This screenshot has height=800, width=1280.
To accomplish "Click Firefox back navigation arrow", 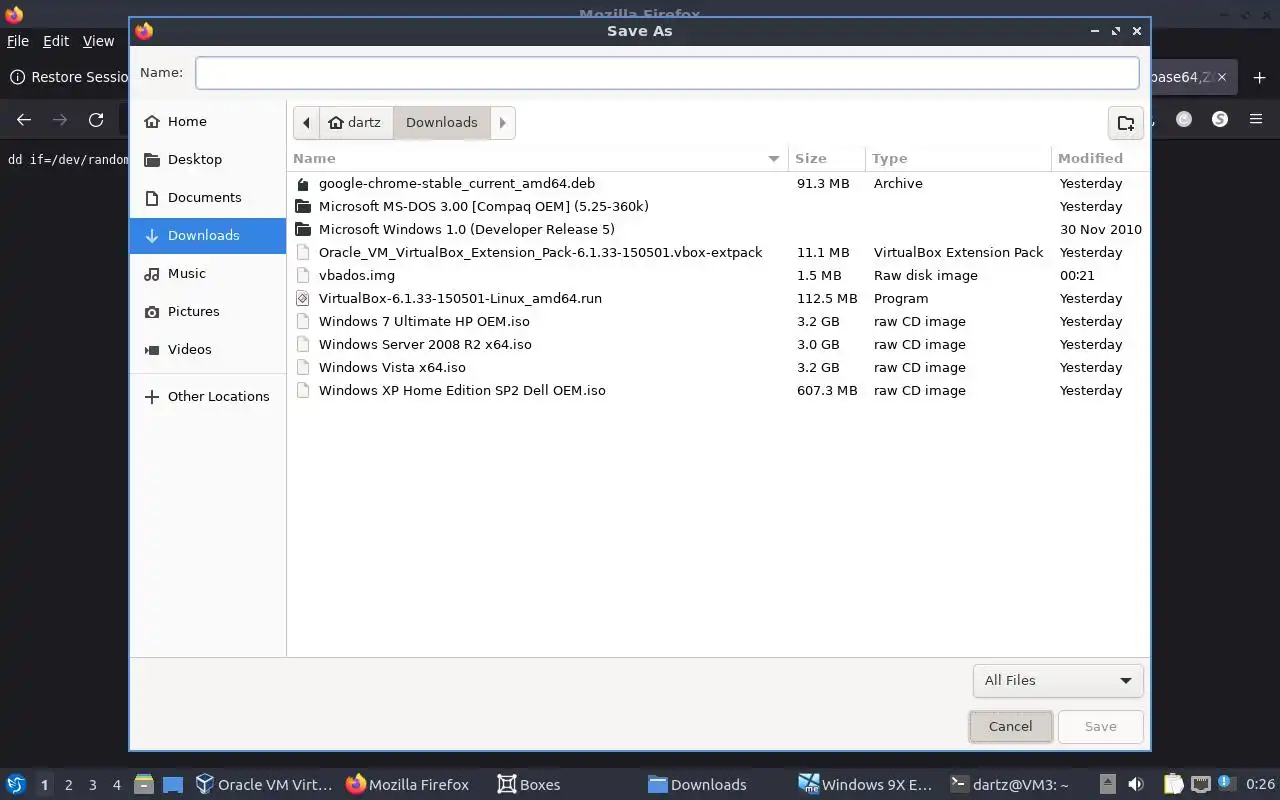I will [x=24, y=120].
